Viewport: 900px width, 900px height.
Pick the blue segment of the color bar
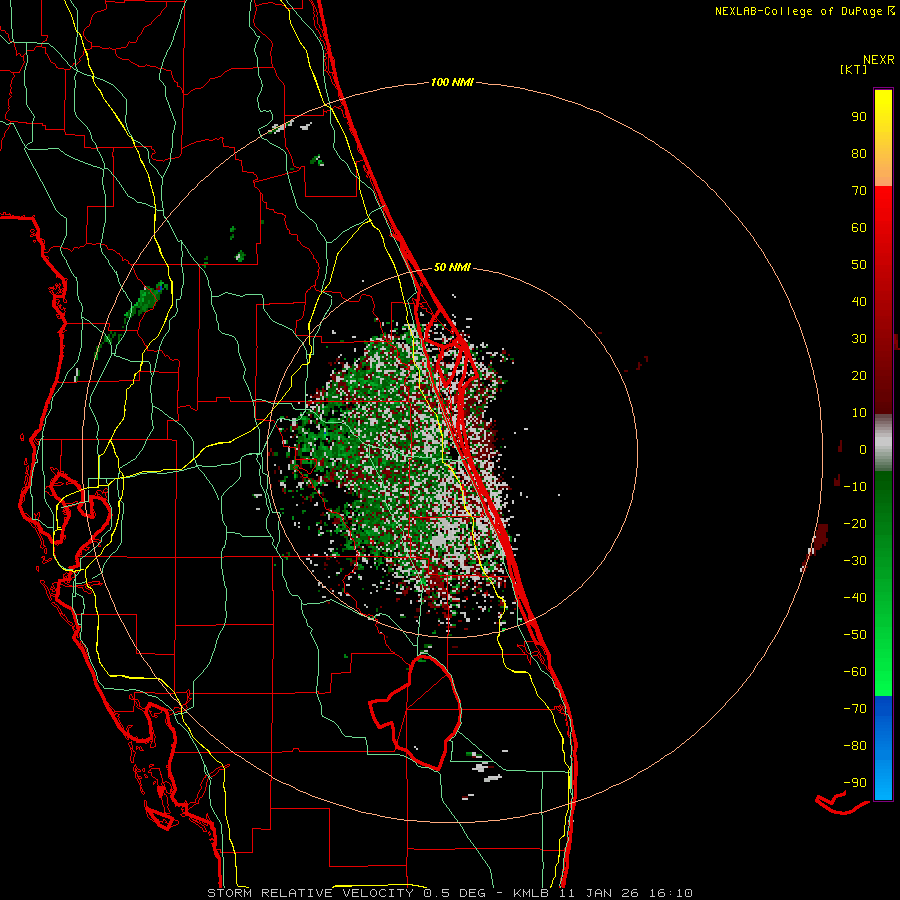883,748
